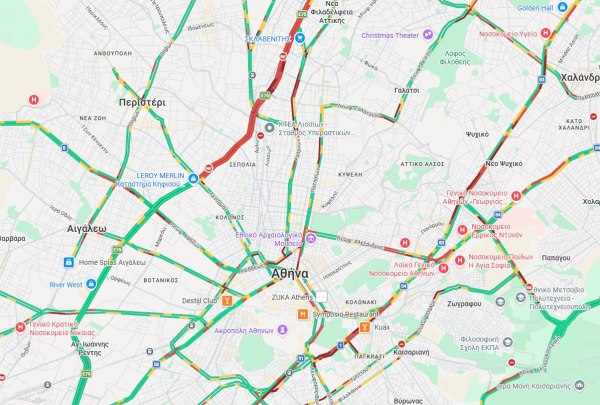Screen dimensions: 600x405
Task: Click the Γενικό Κρατικό Νοσοκομείο Νίκαιας marker
Action: click(x=20, y=327)
